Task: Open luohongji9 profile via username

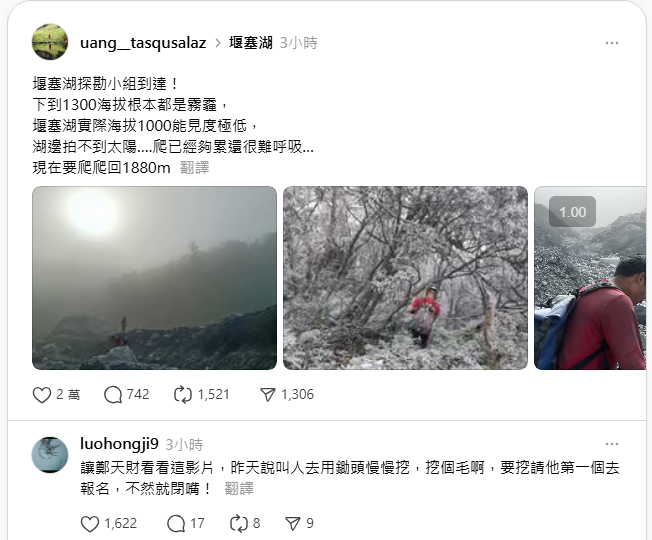Action: pos(119,444)
